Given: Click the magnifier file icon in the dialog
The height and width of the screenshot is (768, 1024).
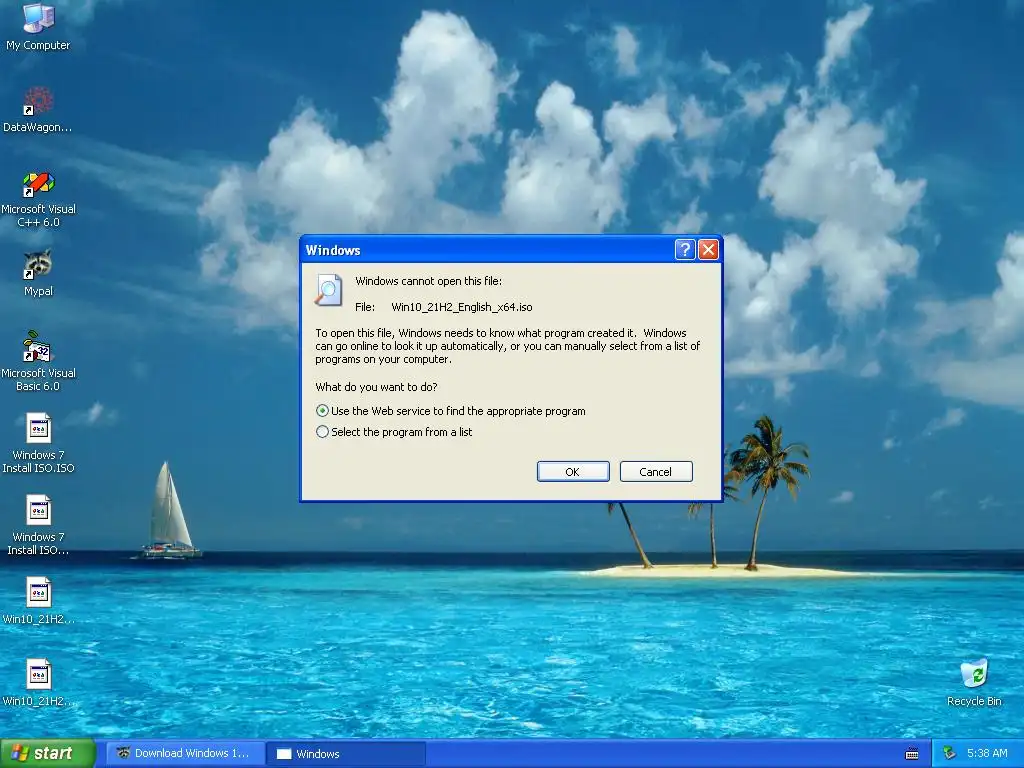Looking at the screenshot, I should tap(328, 290).
